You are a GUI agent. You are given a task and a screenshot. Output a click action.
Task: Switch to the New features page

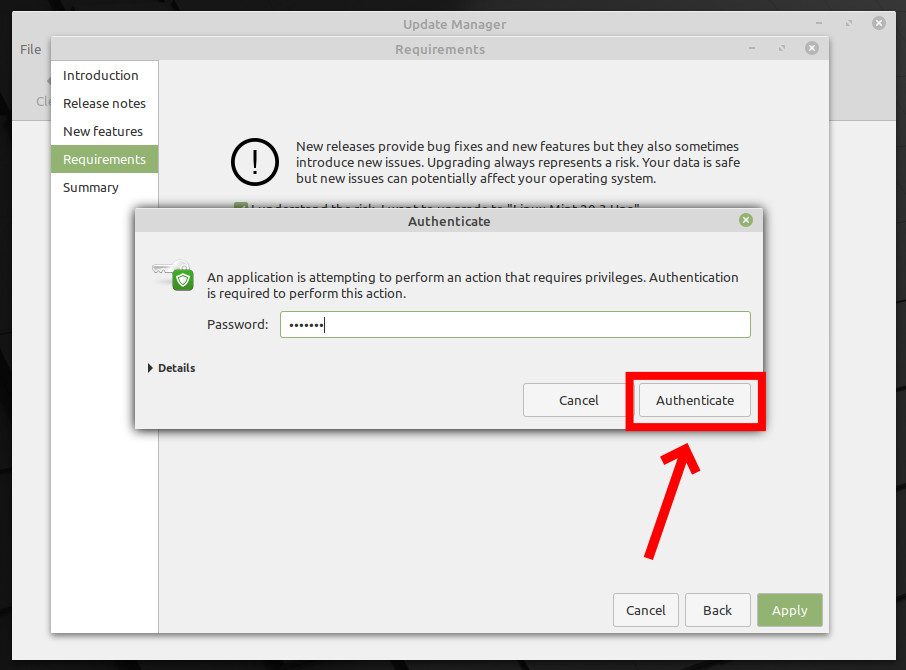(x=103, y=132)
